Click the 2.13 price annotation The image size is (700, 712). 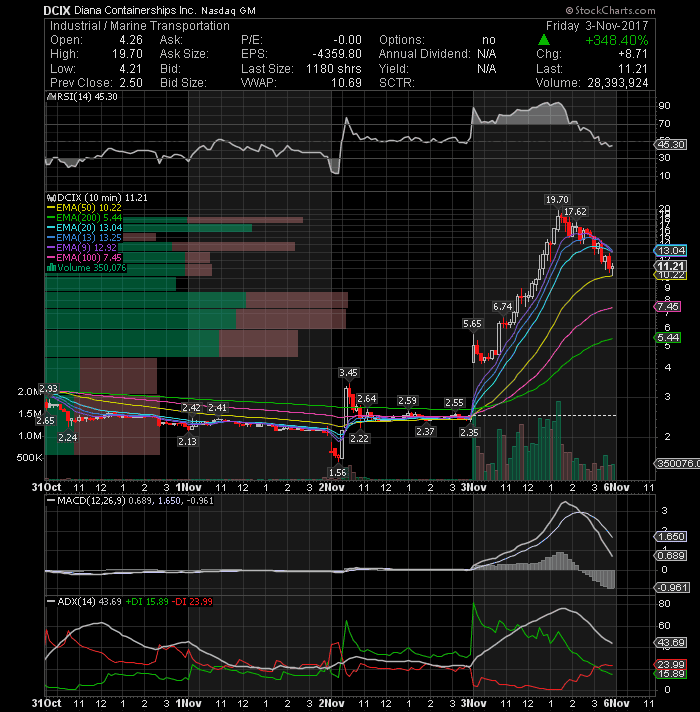coord(187,441)
